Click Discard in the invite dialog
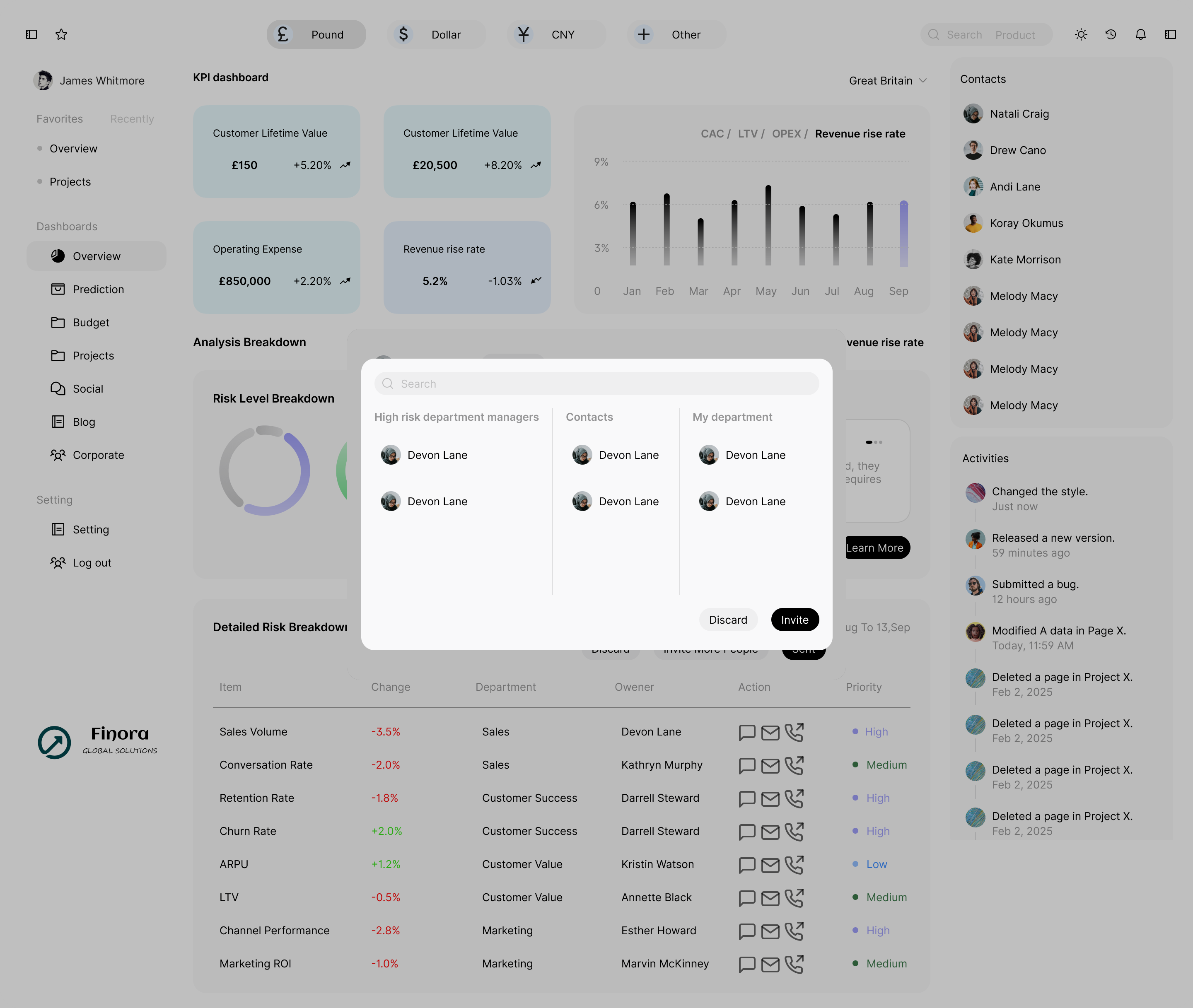Screen dimensions: 1193x1008 [728, 620]
